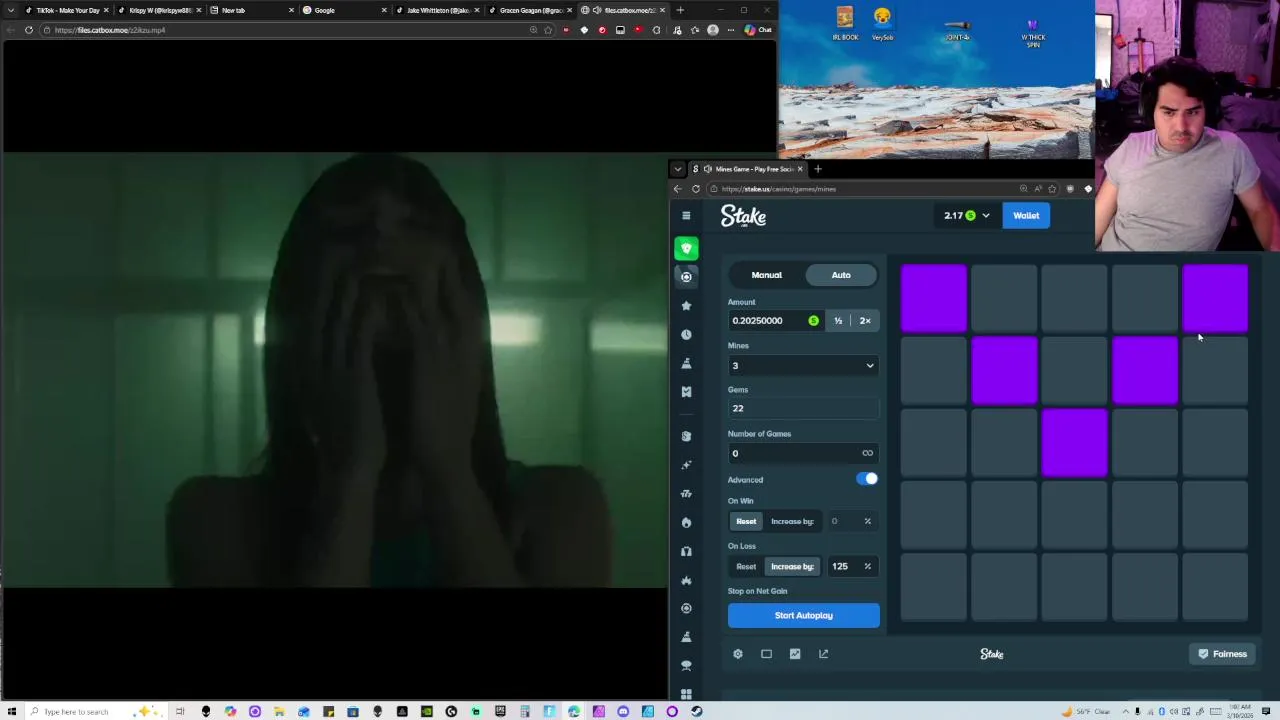
Task: Open Fairness panel with shield icon
Action: pos(1222,654)
